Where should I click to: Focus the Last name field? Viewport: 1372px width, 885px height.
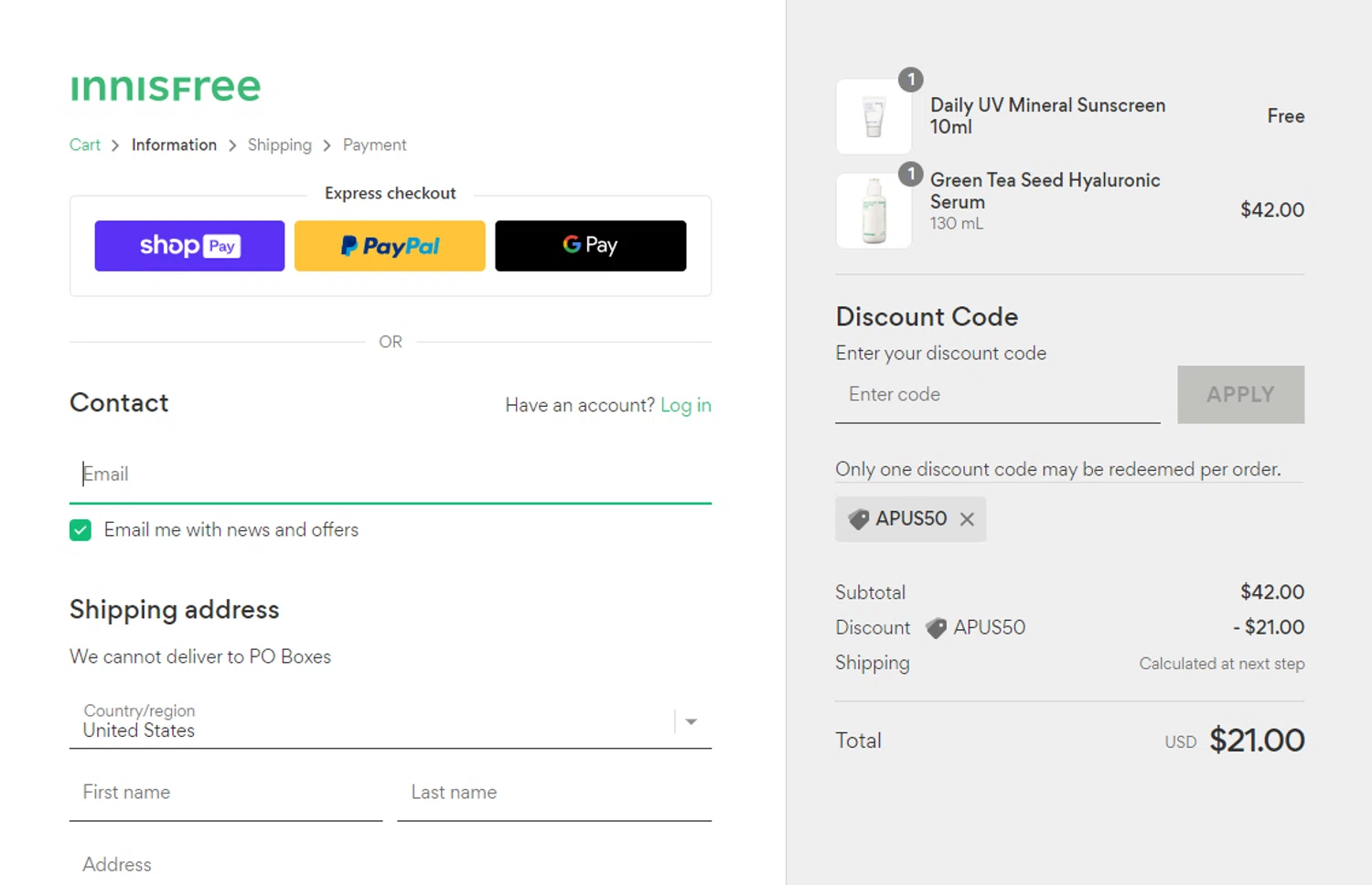pyautogui.click(x=554, y=793)
